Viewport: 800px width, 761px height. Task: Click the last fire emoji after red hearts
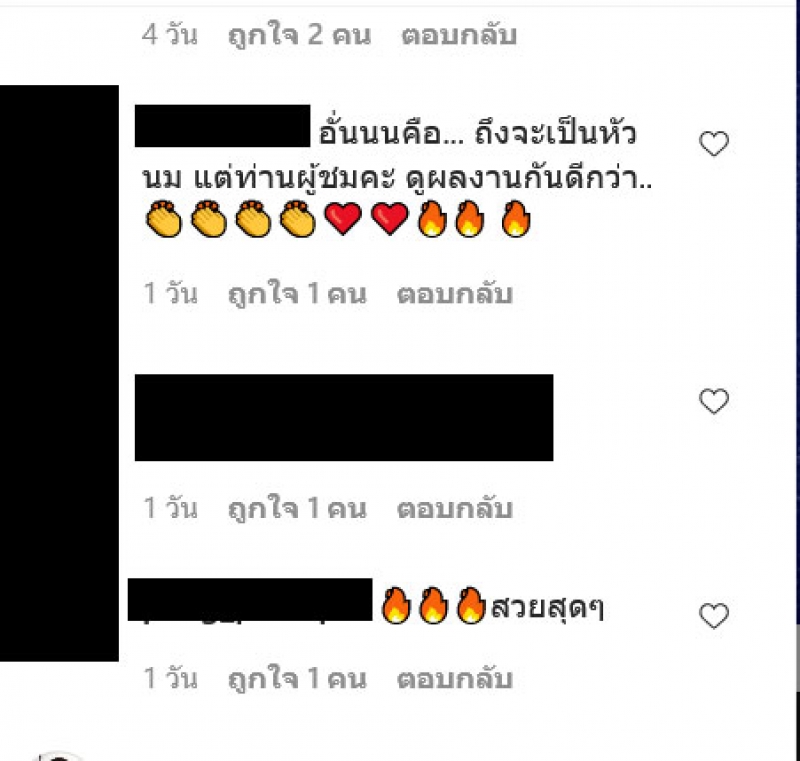point(516,219)
